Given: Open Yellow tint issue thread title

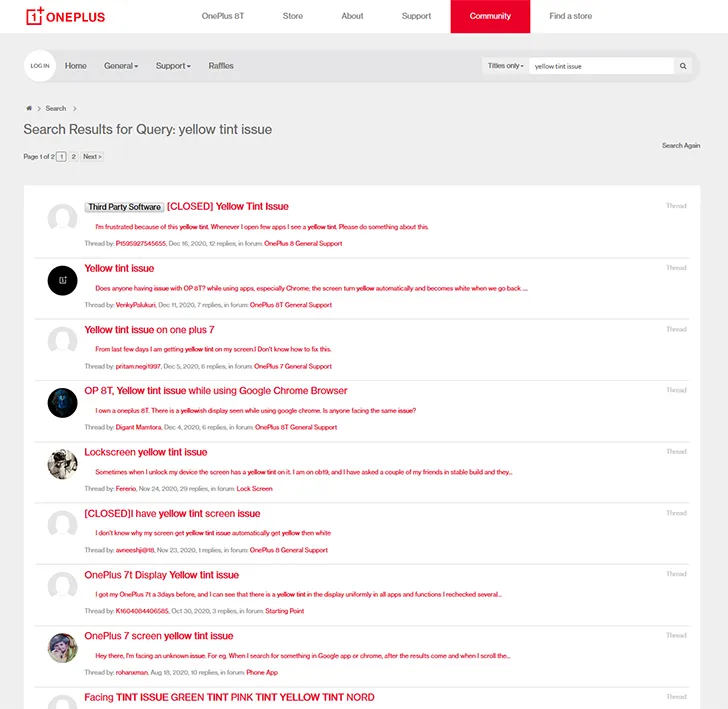Looking at the screenshot, I should point(119,268).
